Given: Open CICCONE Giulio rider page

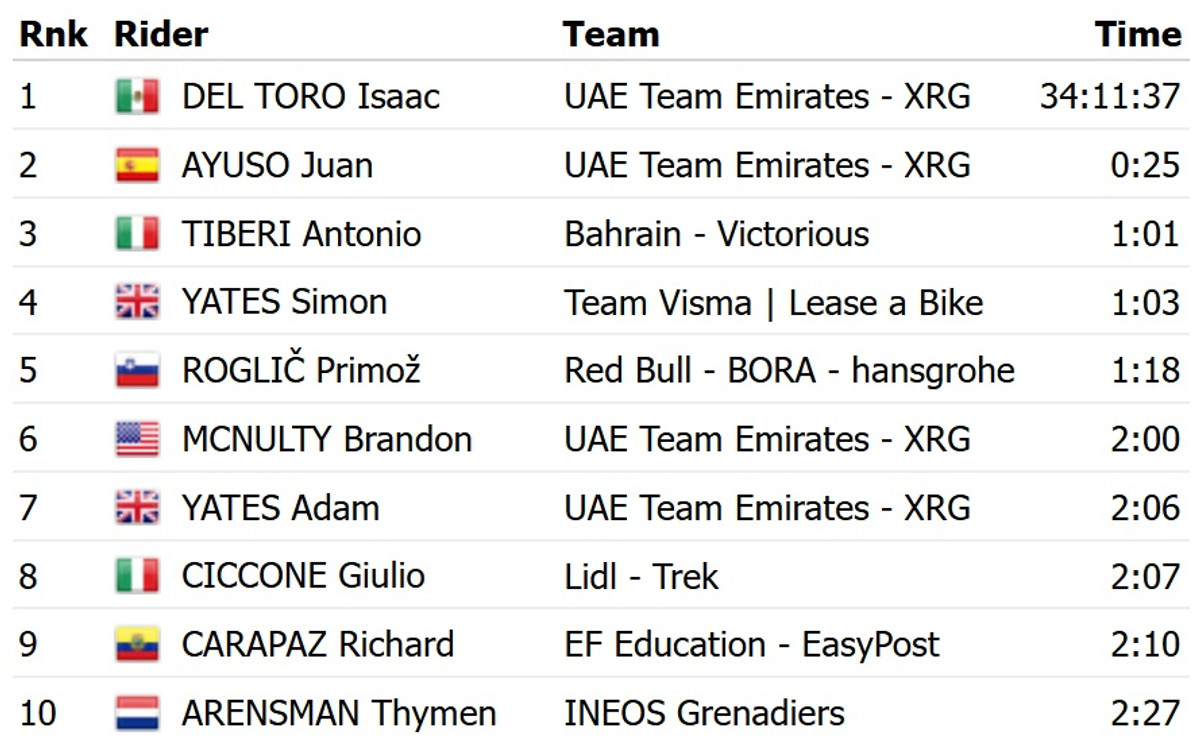Looking at the screenshot, I should tap(303, 577).
